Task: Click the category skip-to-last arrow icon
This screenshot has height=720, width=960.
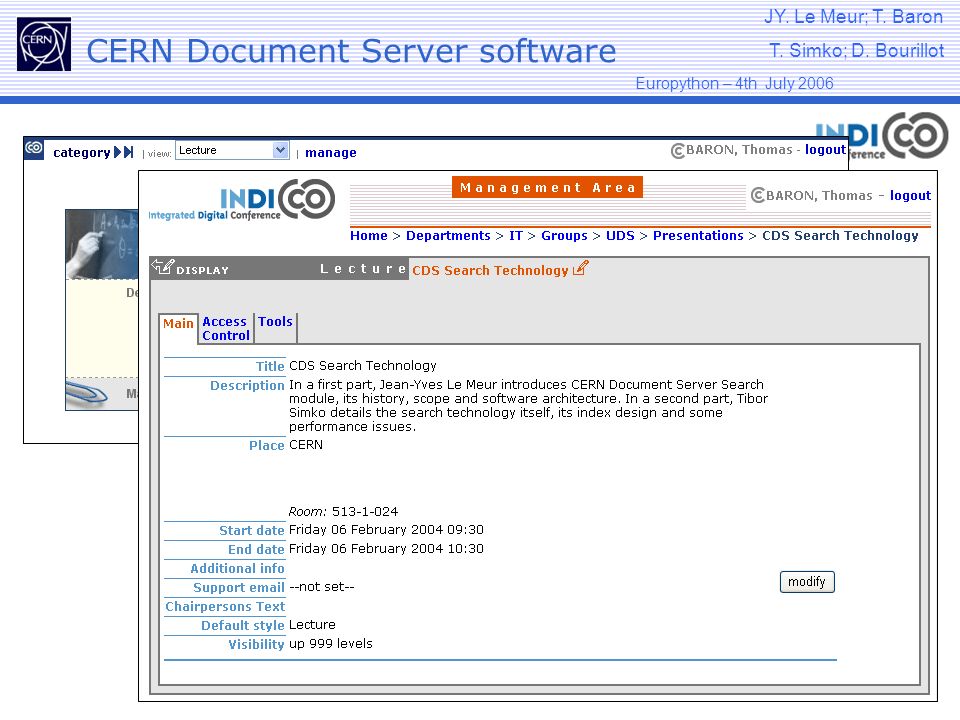Action: click(x=129, y=152)
